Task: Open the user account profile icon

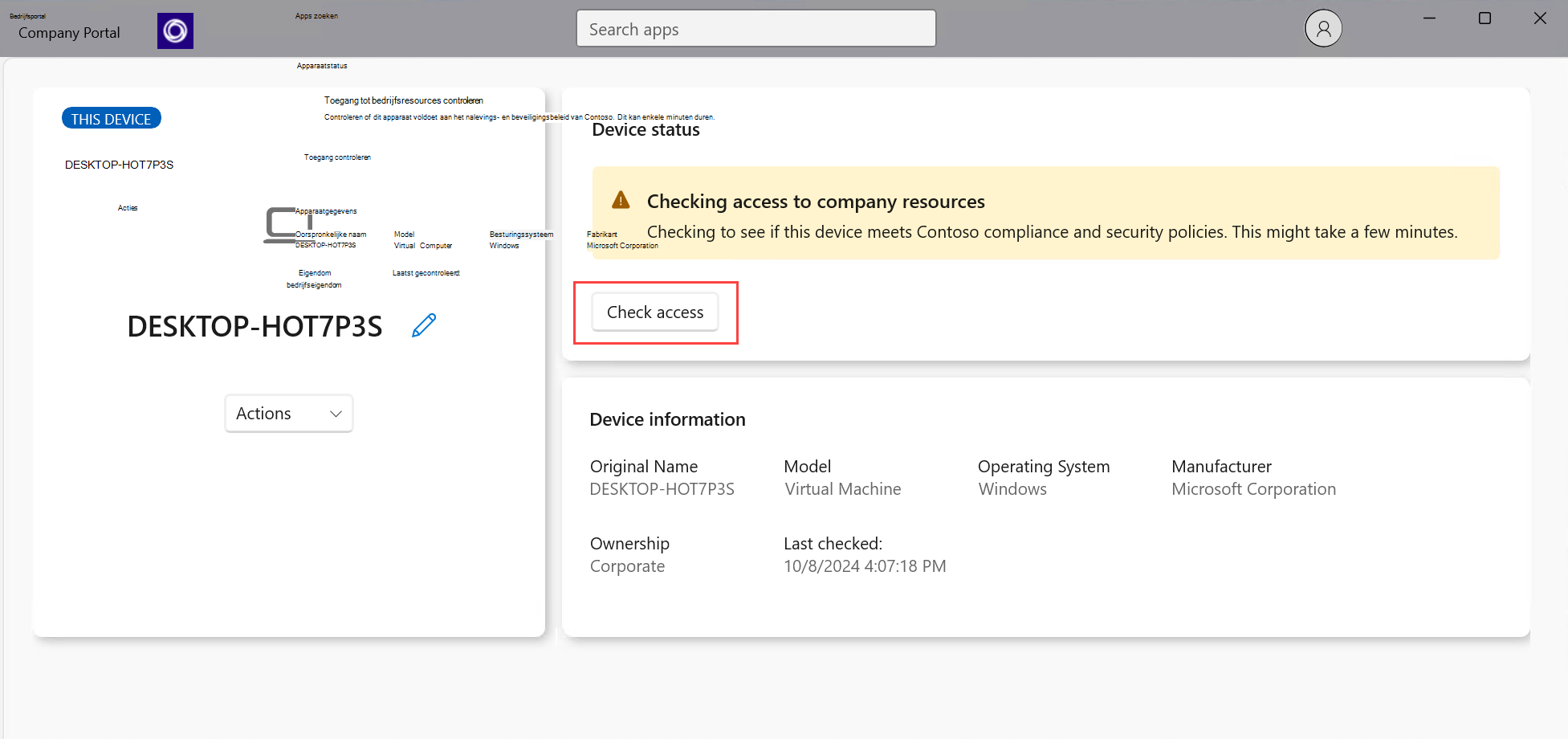Action: click(x=1323, y=29)
